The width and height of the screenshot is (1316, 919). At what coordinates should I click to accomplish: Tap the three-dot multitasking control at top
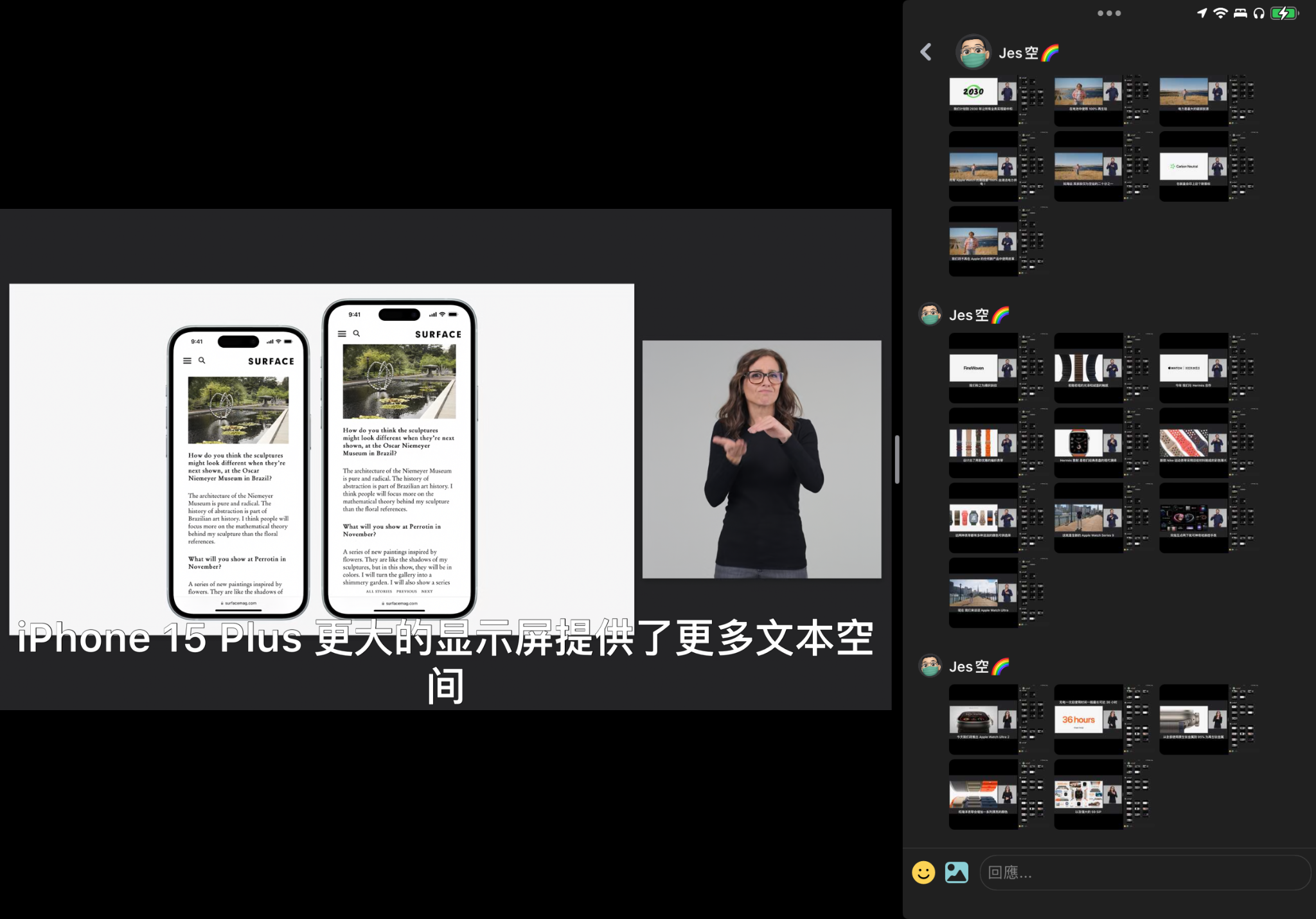click(1109, 13)
